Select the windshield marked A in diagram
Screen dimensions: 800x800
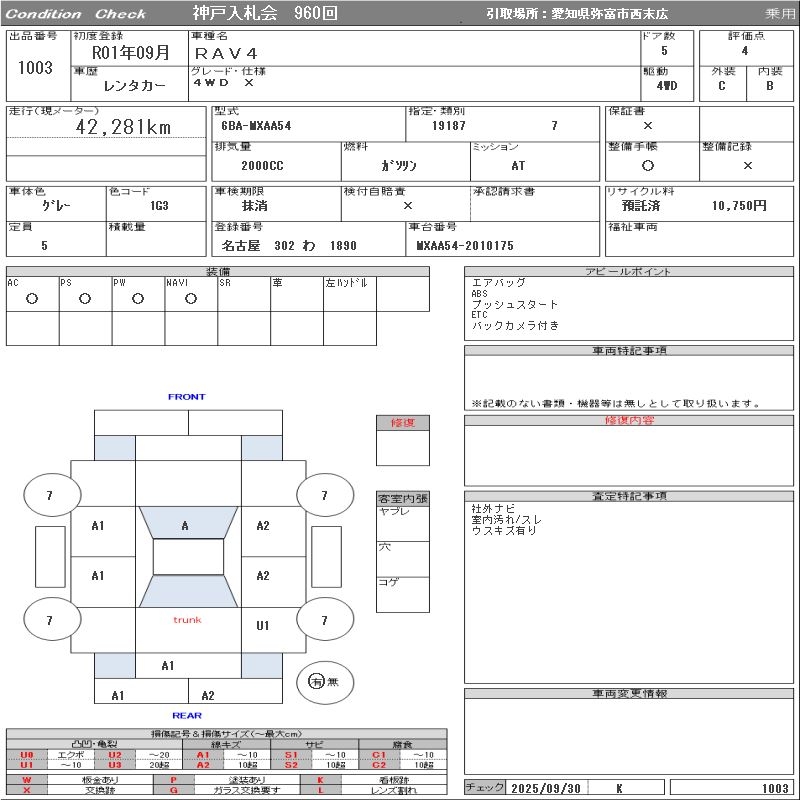pyautogui.click(x=185, y=525)
